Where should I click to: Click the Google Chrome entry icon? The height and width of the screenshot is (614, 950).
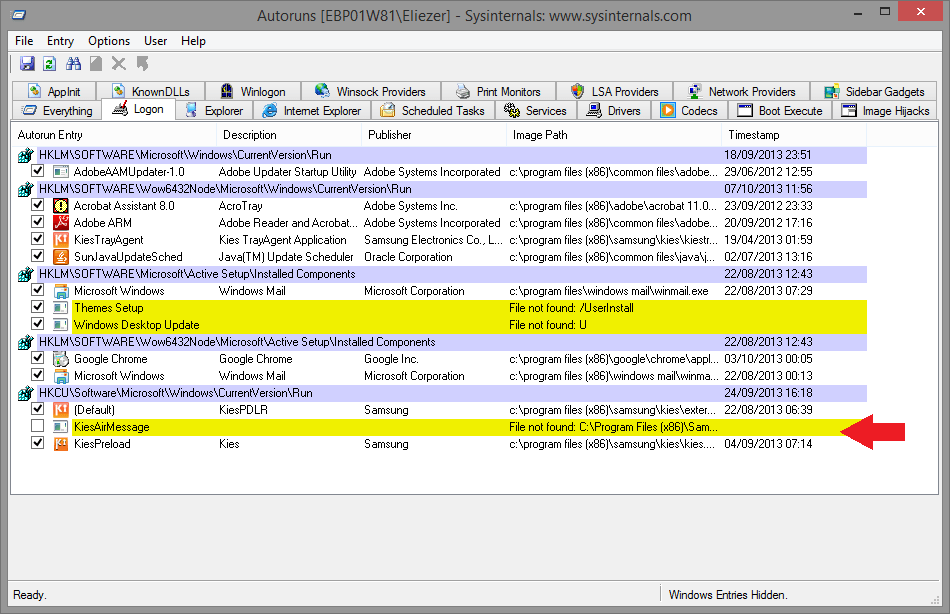[x=60, y=359]
